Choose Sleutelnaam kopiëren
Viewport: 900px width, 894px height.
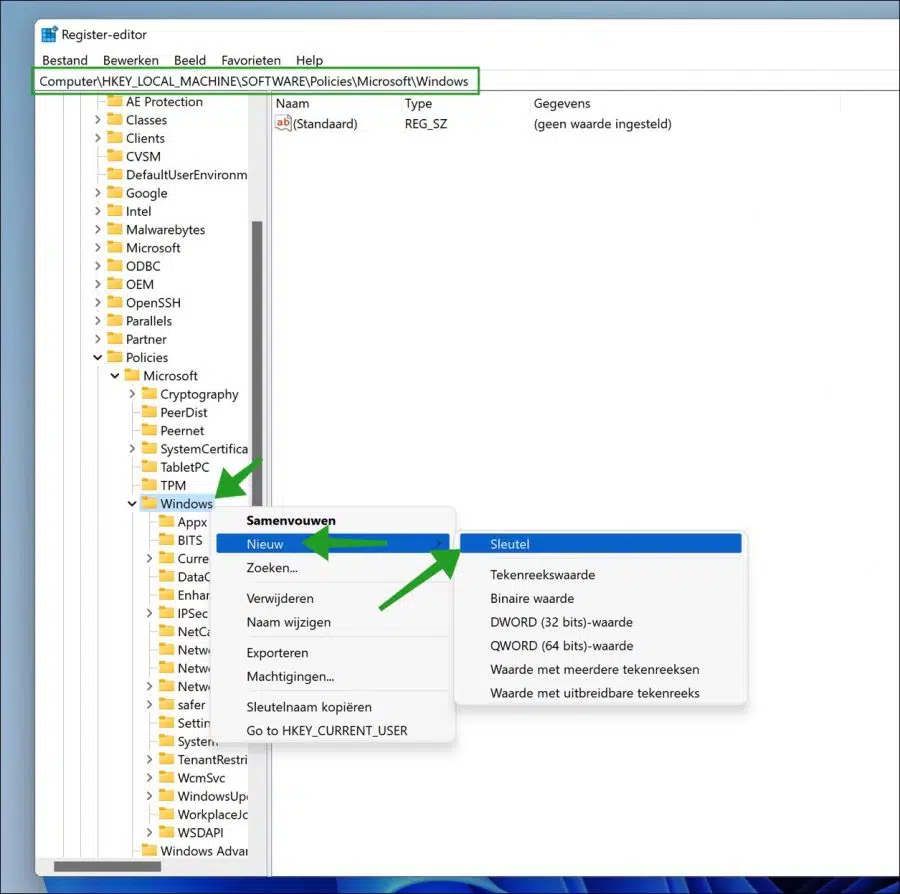pyautogui.click(x=335, y=707)
